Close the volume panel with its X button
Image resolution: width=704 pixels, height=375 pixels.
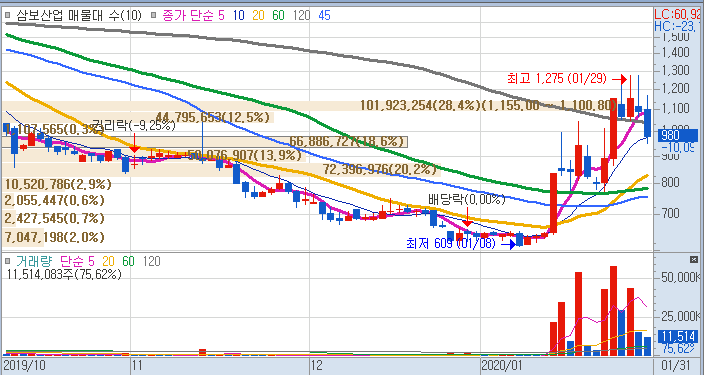[694, 260]
